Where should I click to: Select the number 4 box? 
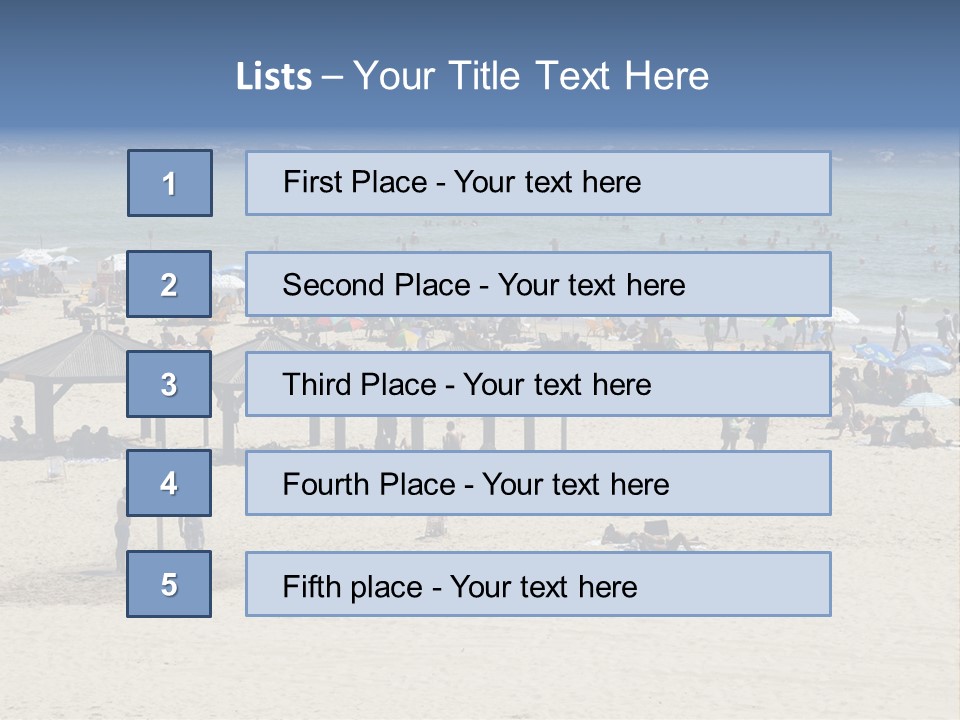pos(169,483)
